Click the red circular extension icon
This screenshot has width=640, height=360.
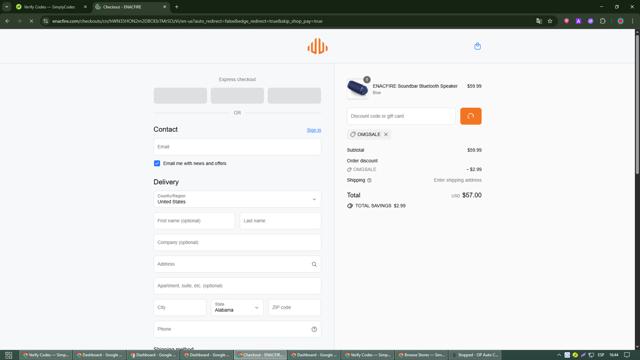click(566, 21)
